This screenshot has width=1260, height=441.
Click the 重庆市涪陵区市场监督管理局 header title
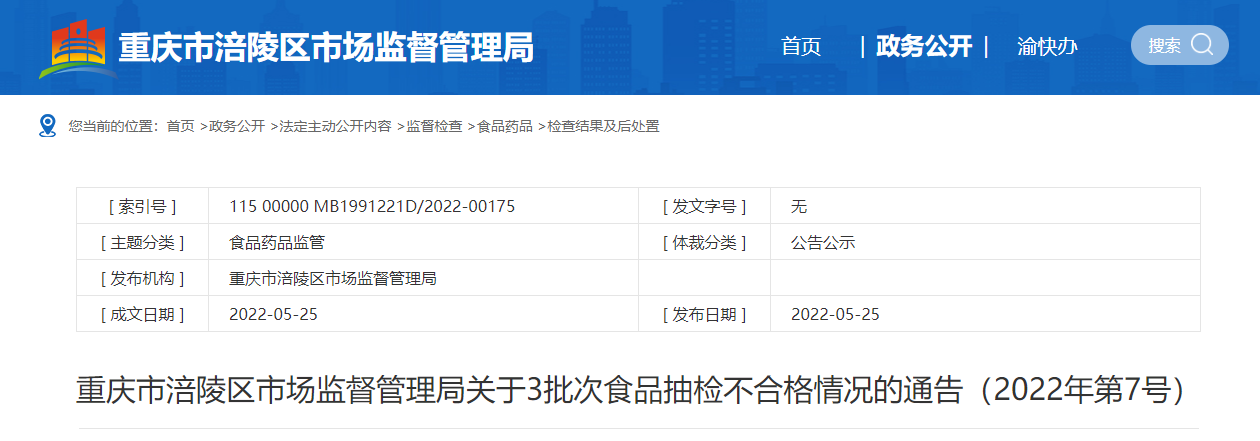click(326, 47)
